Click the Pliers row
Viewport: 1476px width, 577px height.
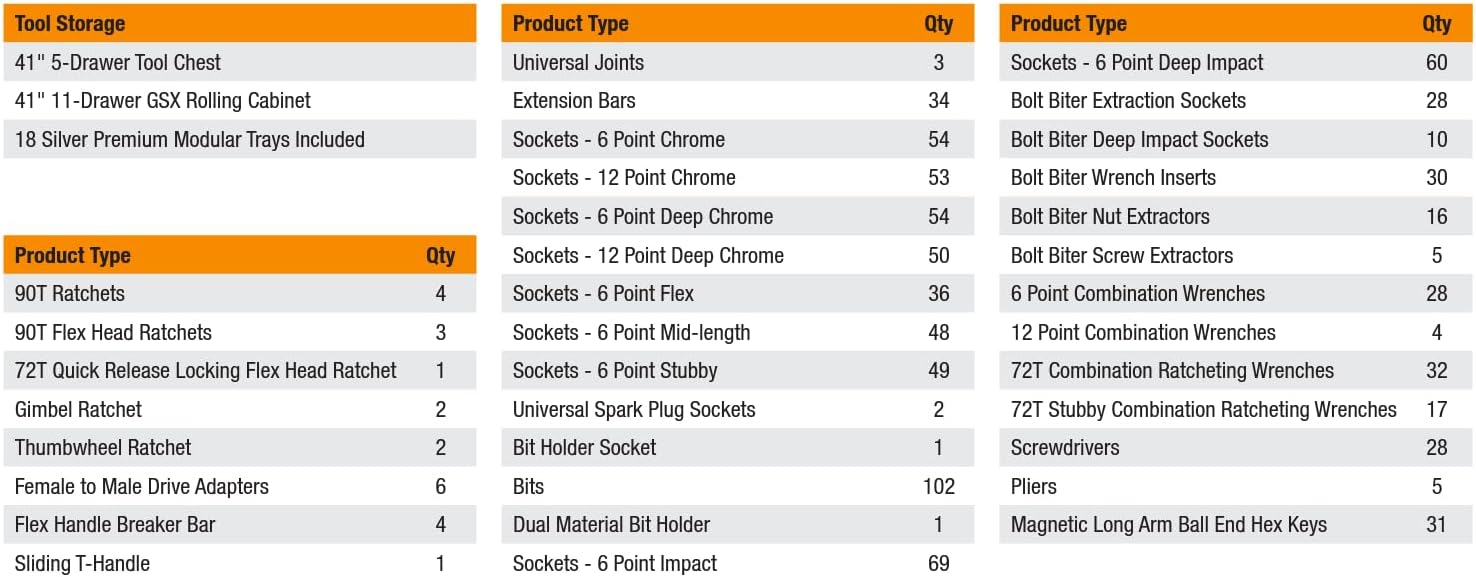[1034, 487]
